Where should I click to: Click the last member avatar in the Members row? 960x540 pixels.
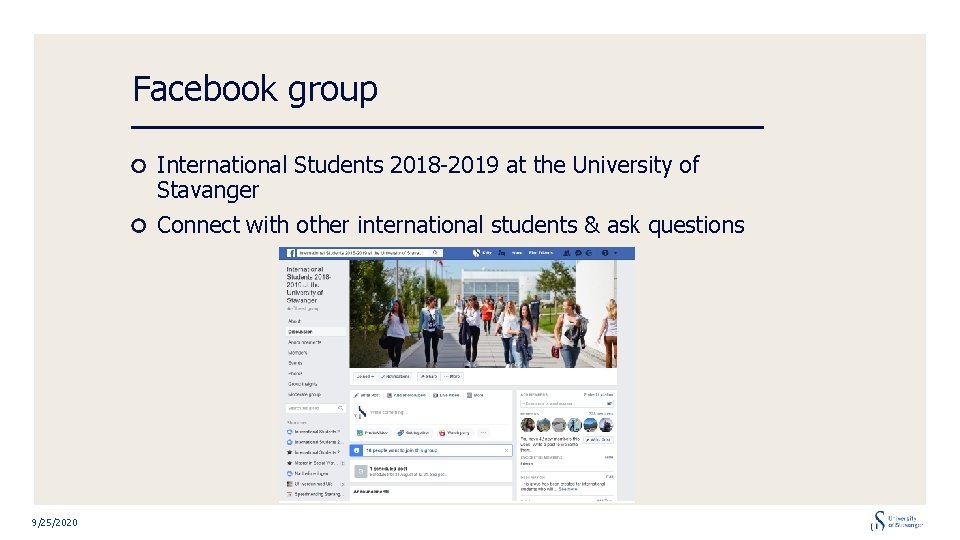(x=606, y=424)
